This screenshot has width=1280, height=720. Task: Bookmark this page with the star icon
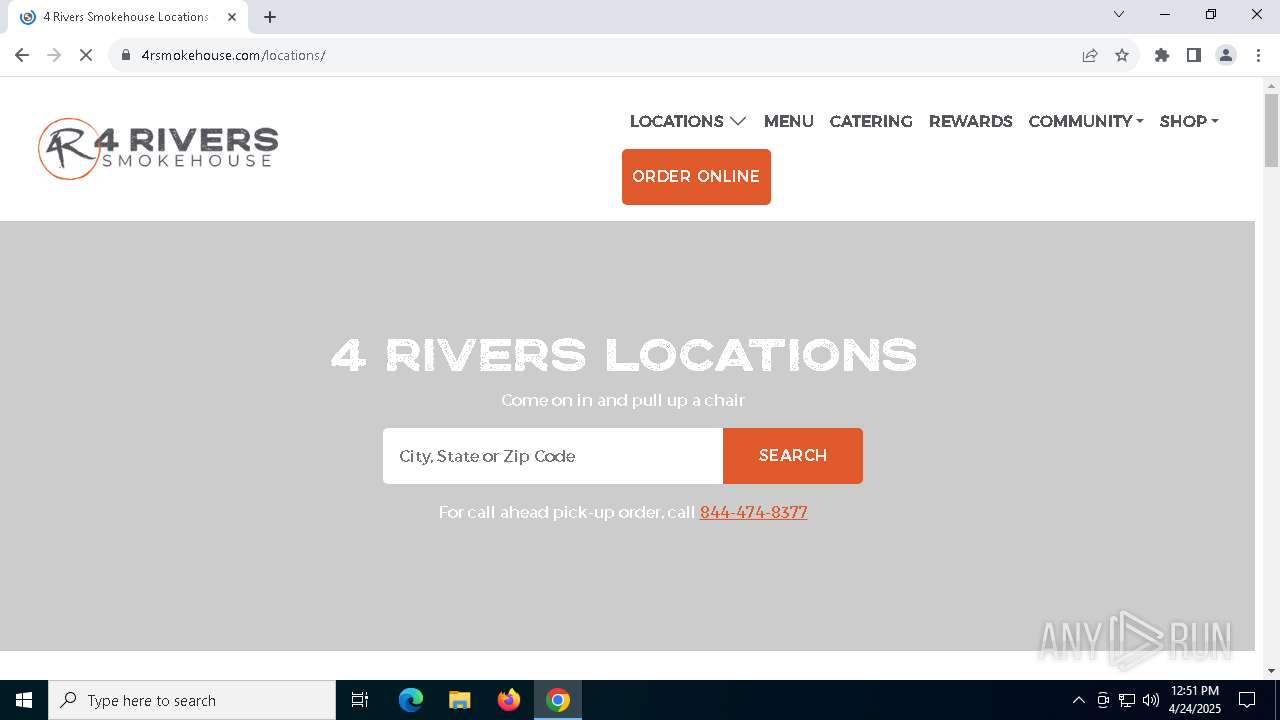[1122, 55]
